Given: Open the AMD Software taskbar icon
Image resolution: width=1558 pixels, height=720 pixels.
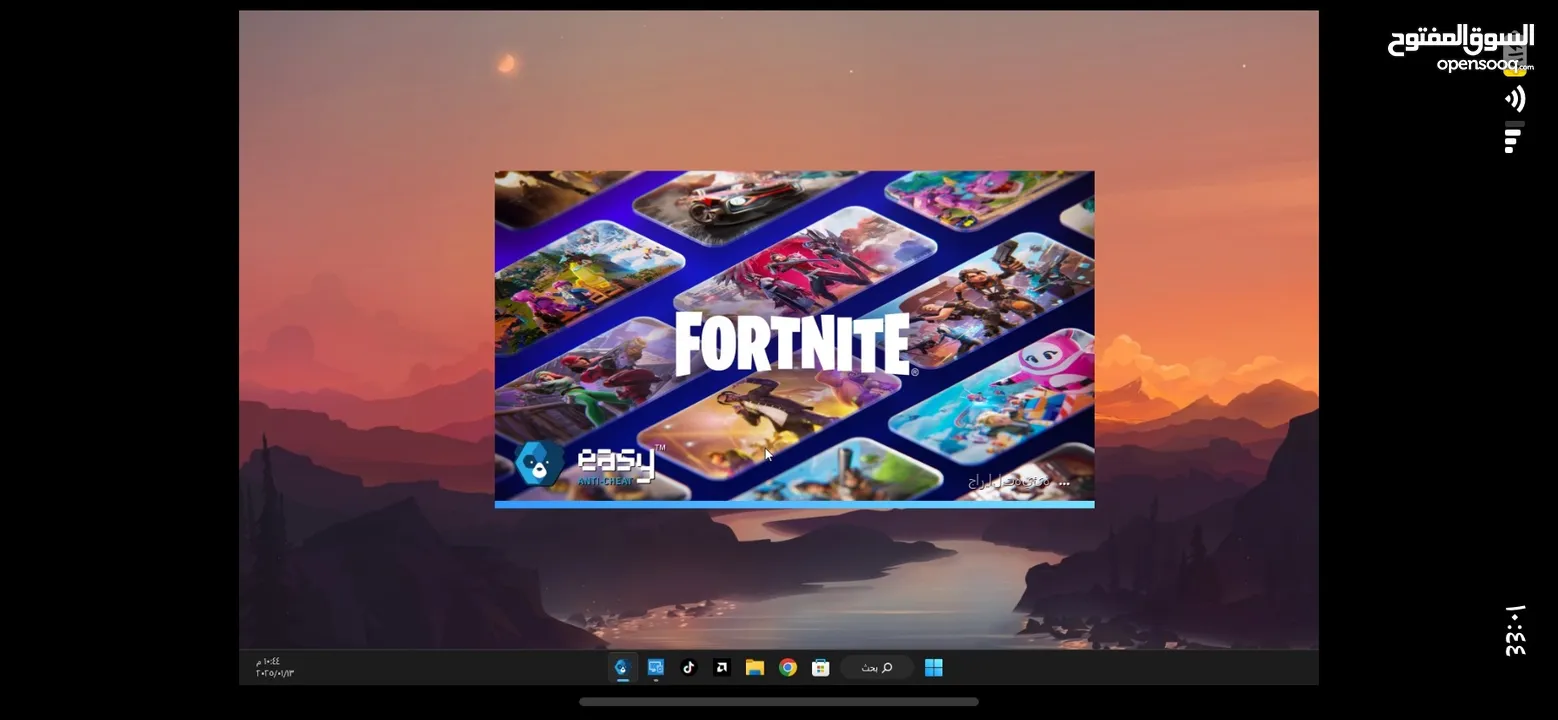Looking at the screenshot, I should 721,667.
